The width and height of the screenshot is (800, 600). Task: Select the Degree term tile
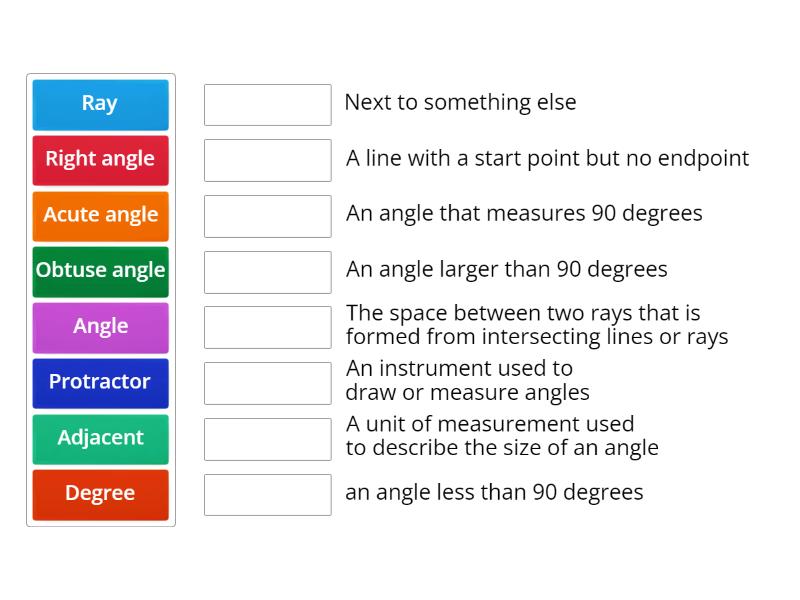click(100, 494)
